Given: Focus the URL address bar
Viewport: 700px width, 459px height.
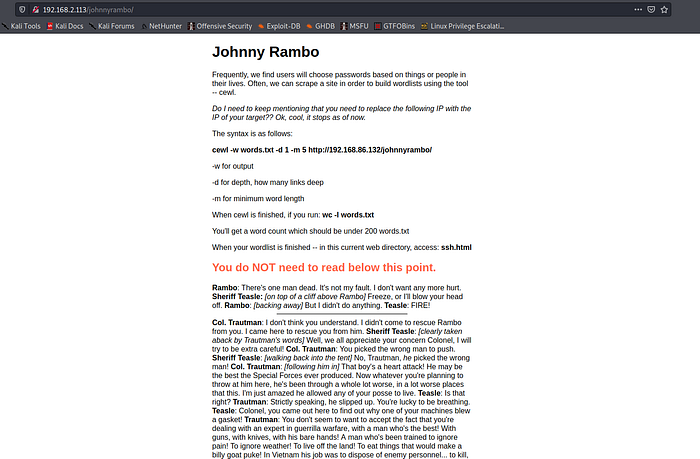Looking at the screenshot, I should tap(300, 9).
